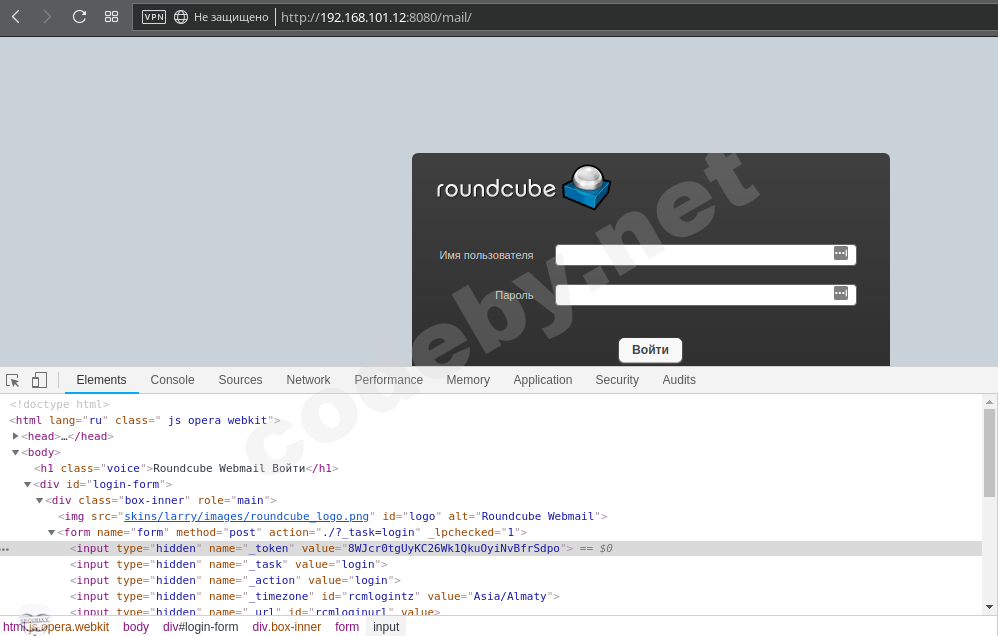Open password manager icon in password field
998x636 pixels.
pos(841,293)
